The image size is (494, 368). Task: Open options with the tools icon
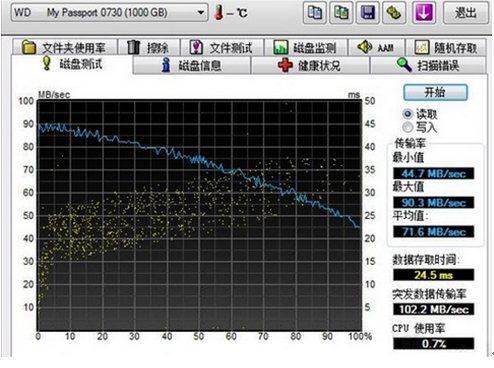[394, 13]
